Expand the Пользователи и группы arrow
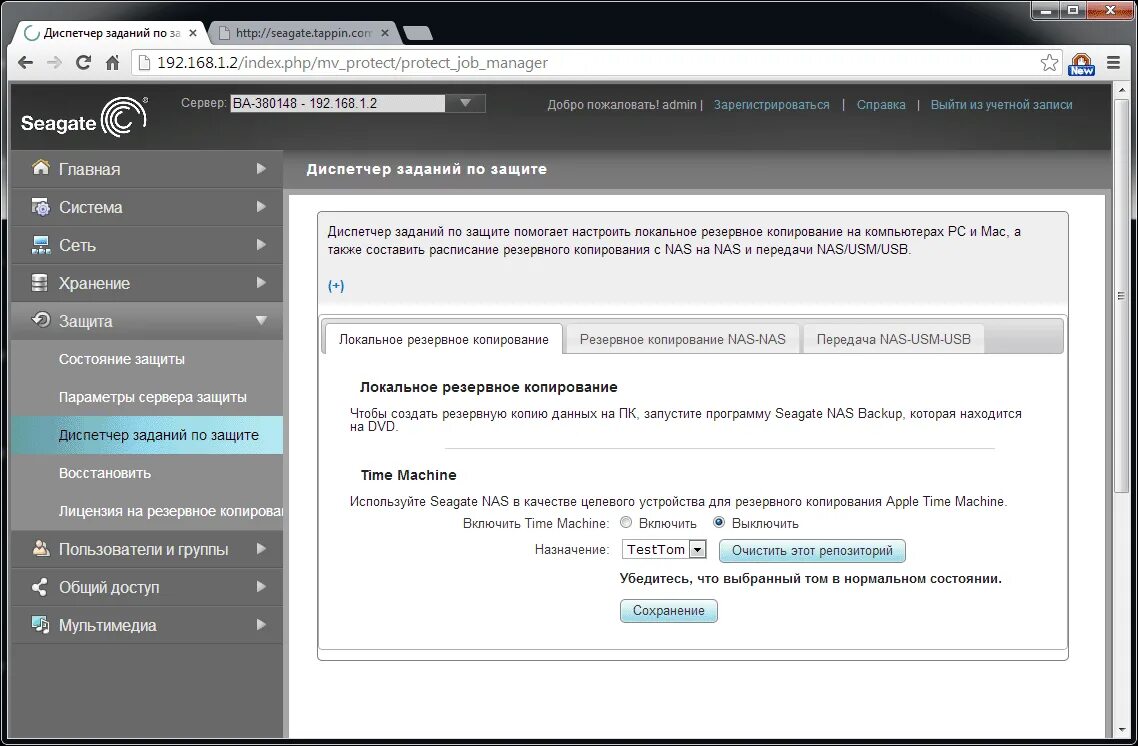Viewport: 1138px width, 746px height. tap(261, 549)
